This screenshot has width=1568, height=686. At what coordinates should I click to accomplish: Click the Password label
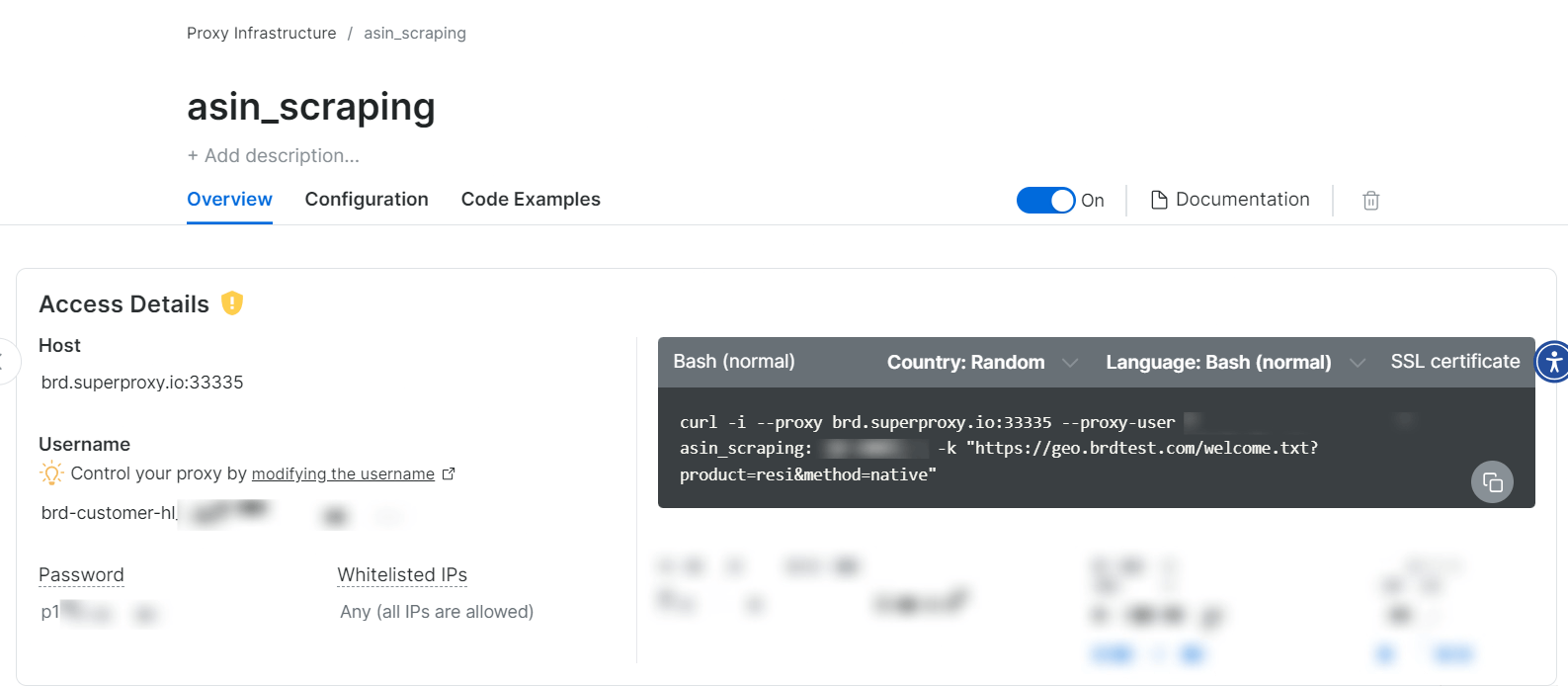point(81,575)
